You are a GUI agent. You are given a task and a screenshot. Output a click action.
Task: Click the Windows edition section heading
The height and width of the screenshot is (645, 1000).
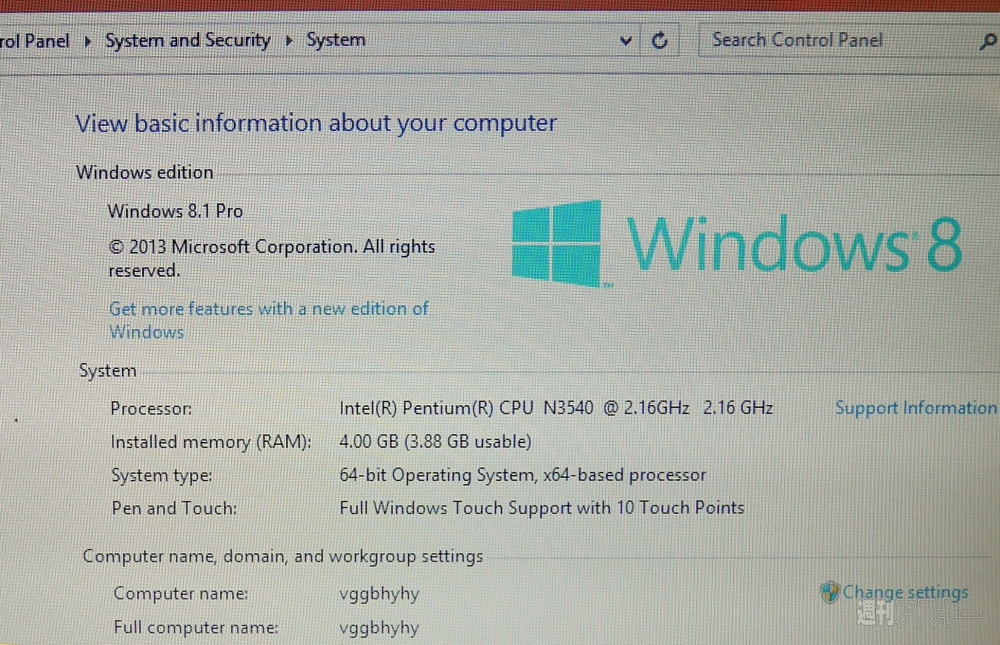145,172
